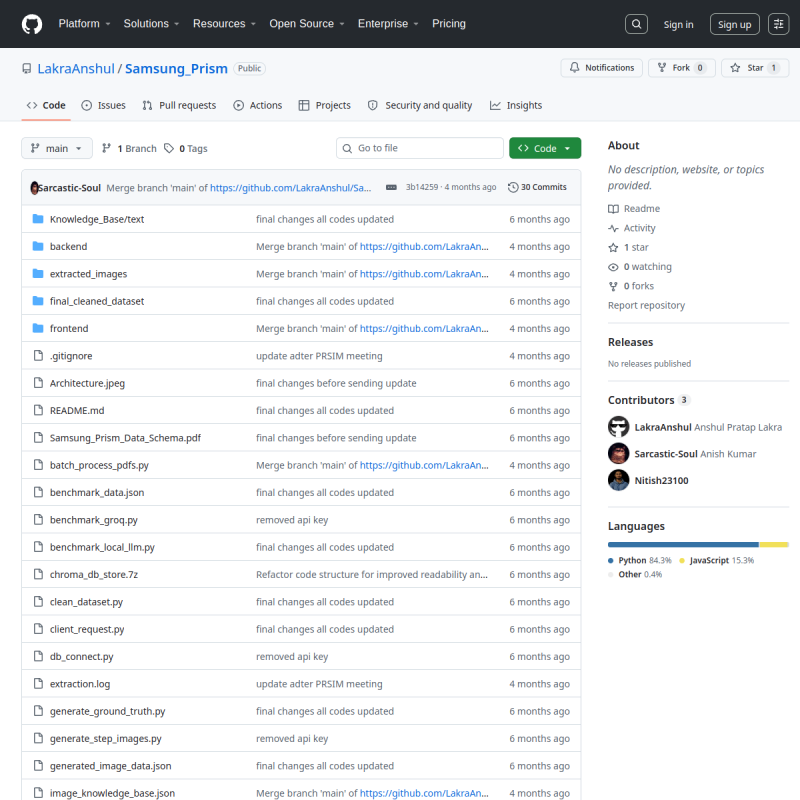Viewport: 800px width, 800px height.
Task: Open the Projects tab
Action: (x=325, y=106)
